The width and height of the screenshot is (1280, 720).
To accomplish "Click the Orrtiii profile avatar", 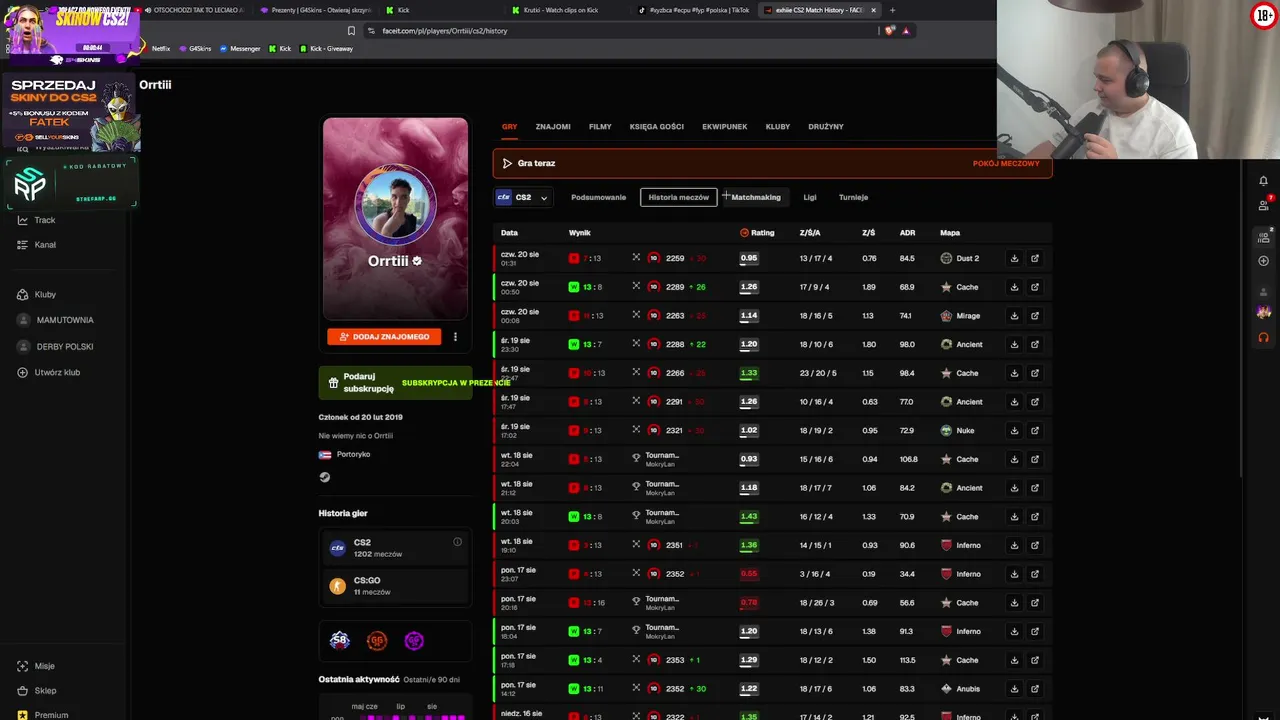I will click(x=395, y=206).
